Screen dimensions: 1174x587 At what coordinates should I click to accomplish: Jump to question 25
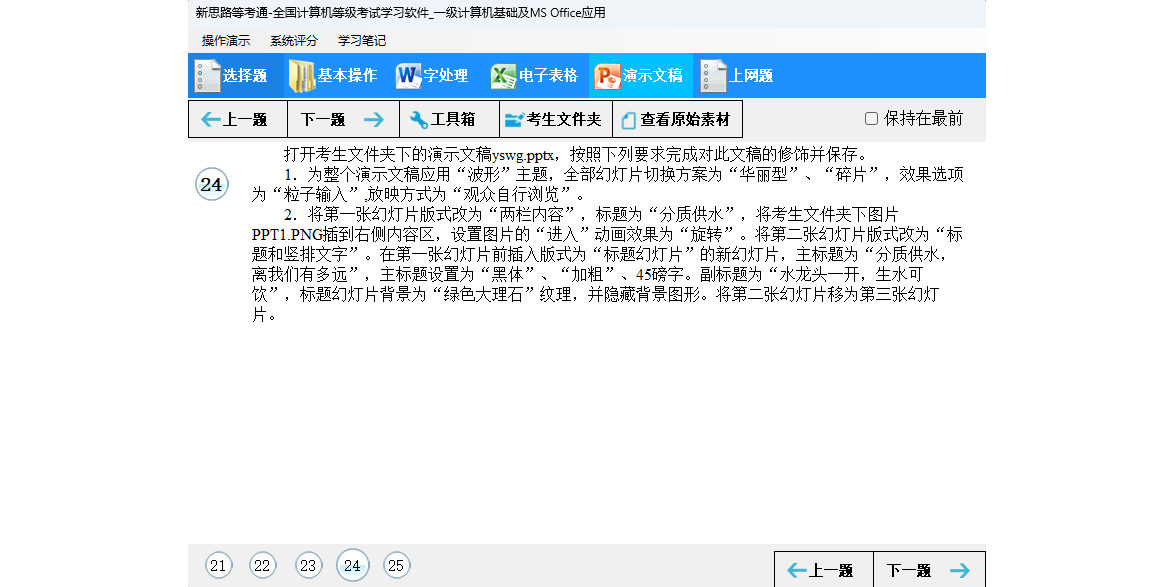click(x=397, y=566)
